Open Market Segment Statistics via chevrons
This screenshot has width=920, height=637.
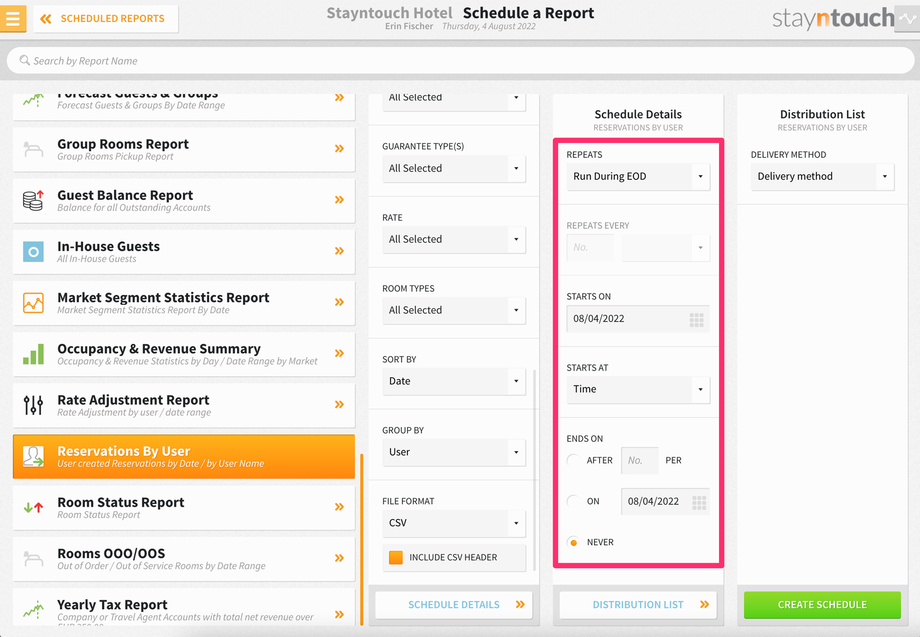[x=339, y=302]
